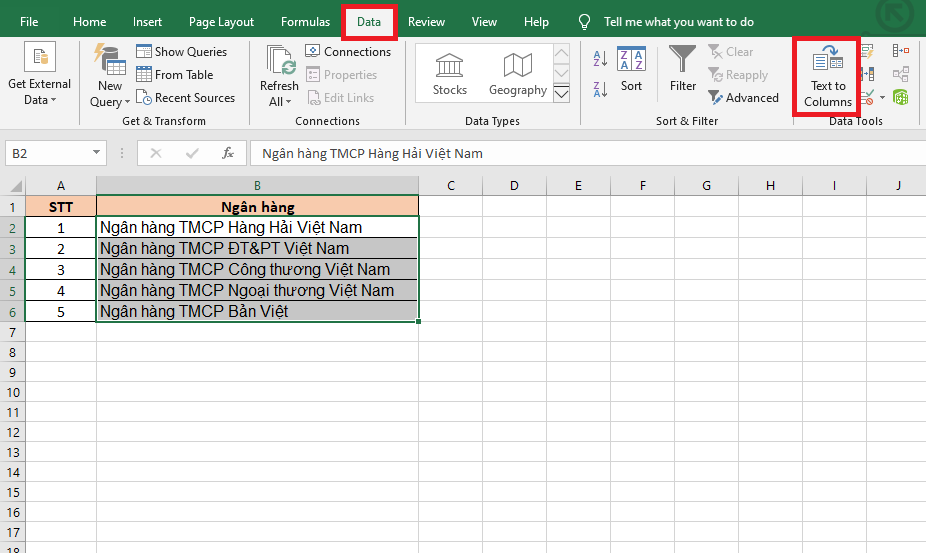Open the Name Box dropdown arrow
This screenshot has height=553, width=926.
(x=96, y=153)
